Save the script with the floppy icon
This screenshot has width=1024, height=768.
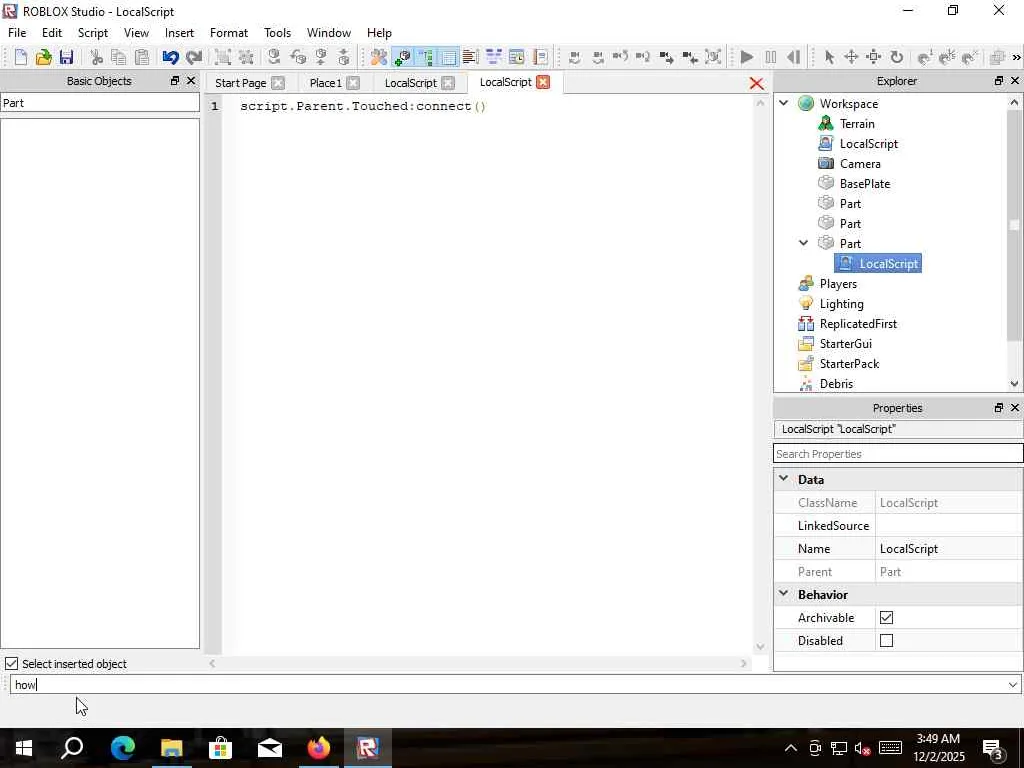(x=66, y=57)
